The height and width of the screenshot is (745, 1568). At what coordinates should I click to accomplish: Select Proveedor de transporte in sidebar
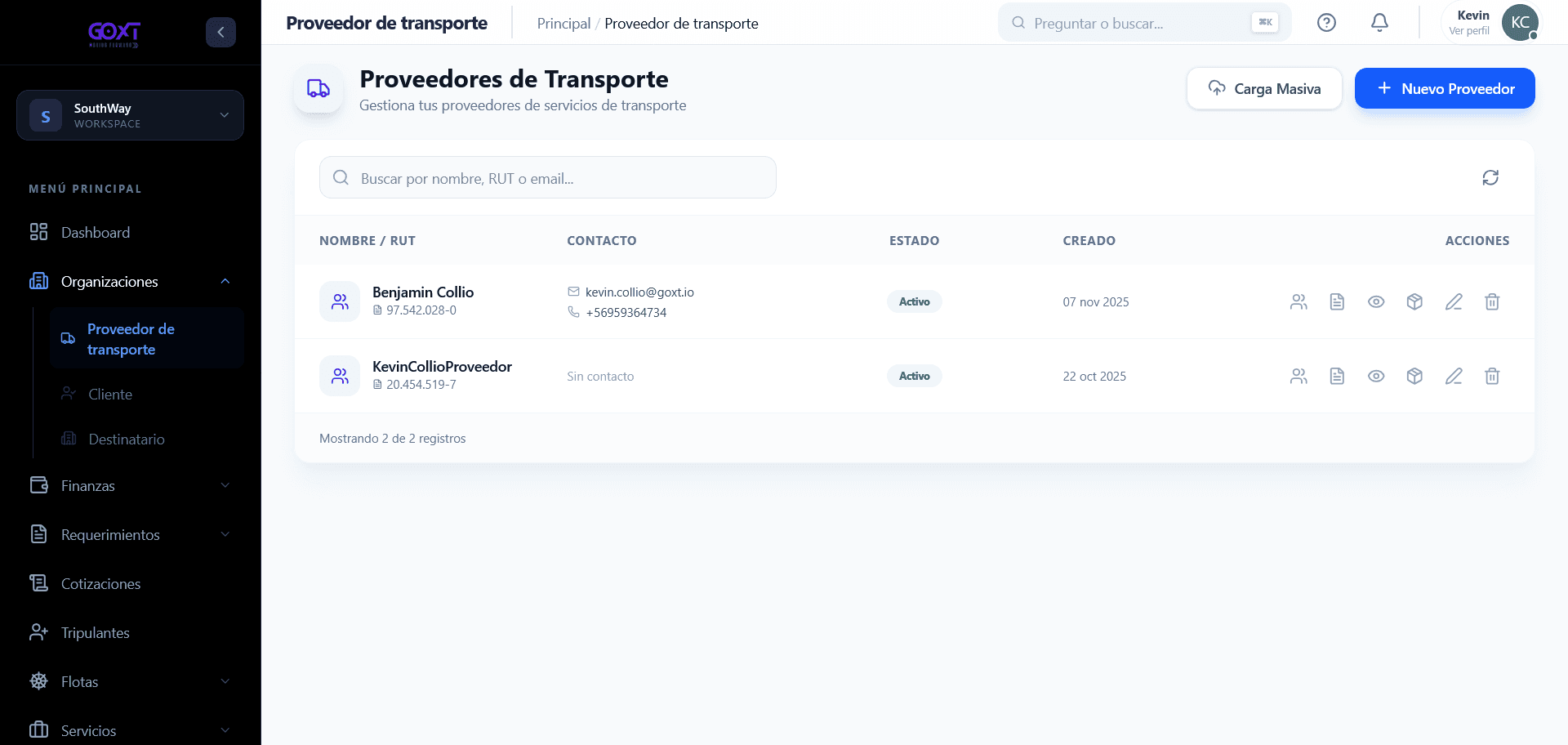point(147,339)
